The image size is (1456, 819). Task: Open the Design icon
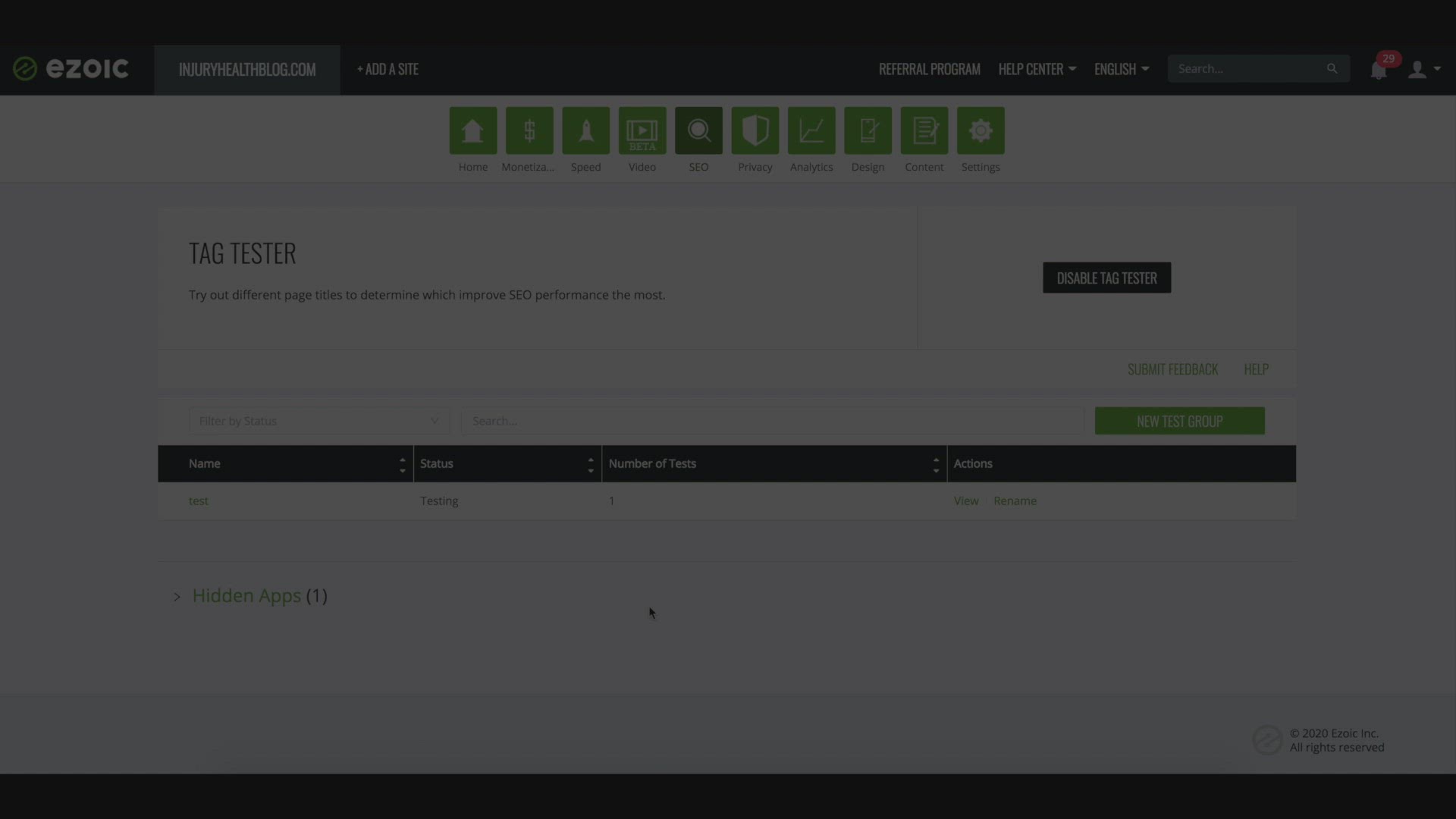click(x=868, y=131)
